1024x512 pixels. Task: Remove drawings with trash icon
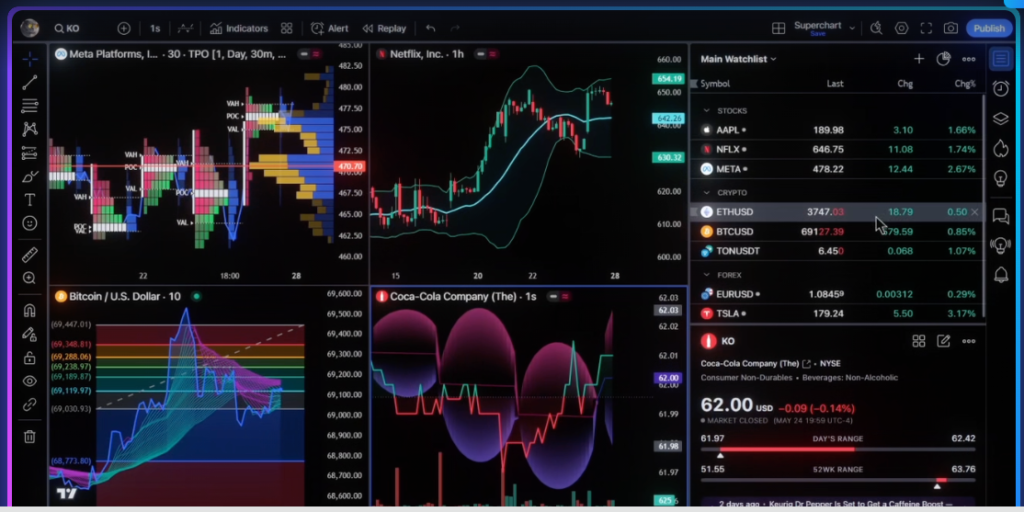coord(29,437)
